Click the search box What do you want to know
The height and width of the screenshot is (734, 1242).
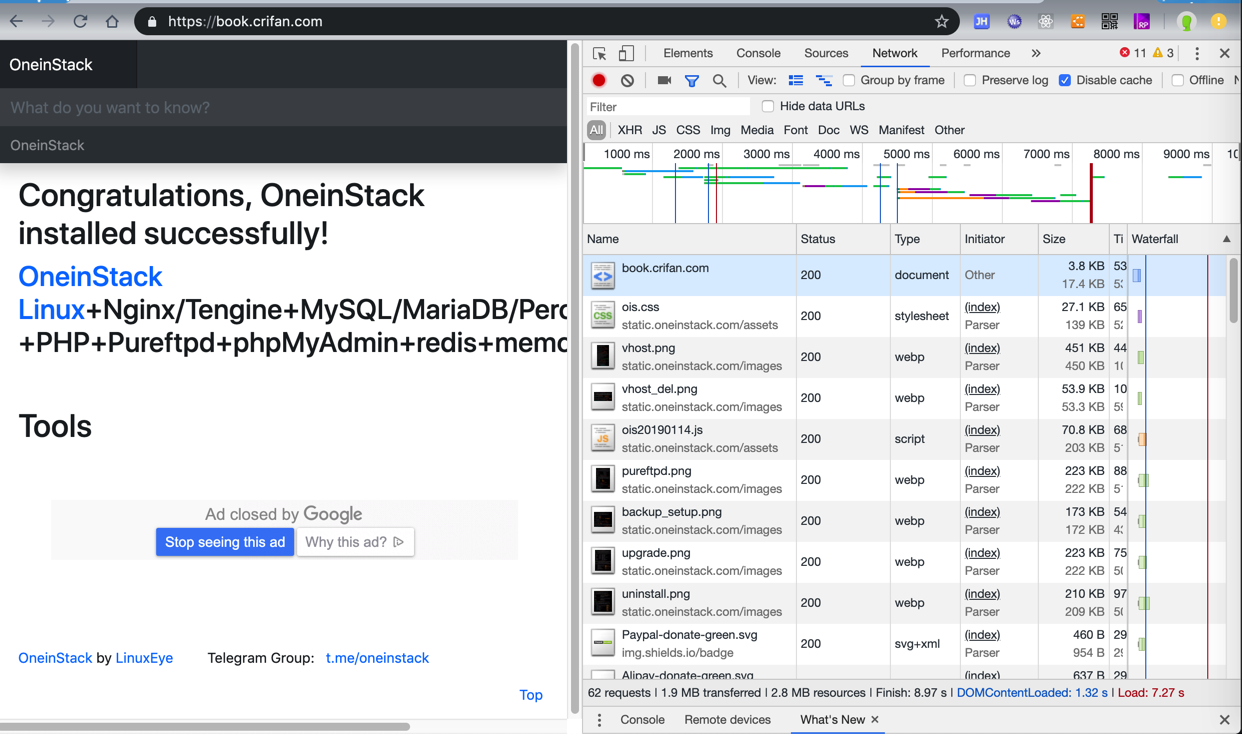tap(284, 107)
